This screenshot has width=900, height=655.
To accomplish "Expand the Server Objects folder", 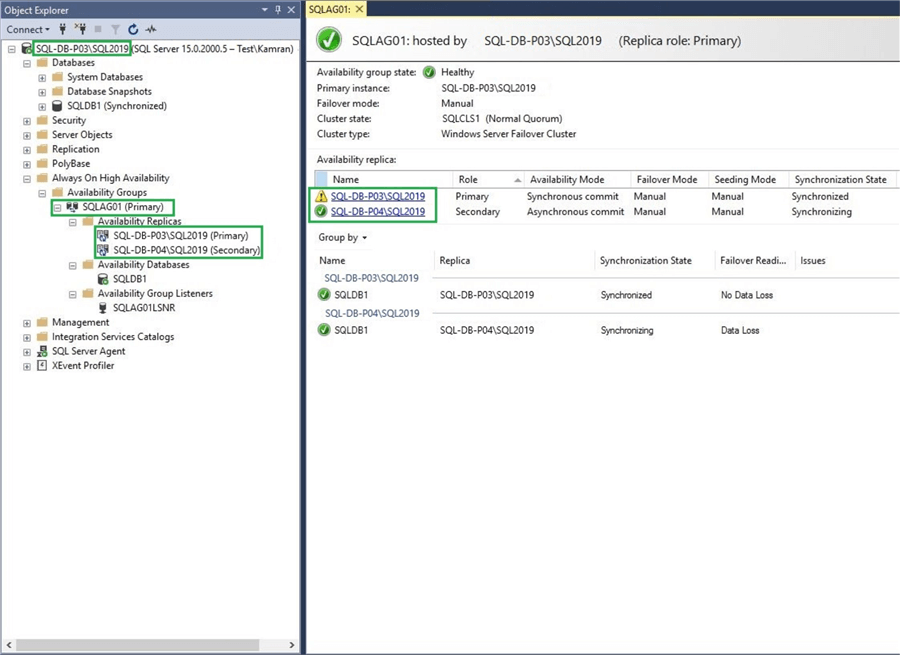I will [x=27, y=135].
